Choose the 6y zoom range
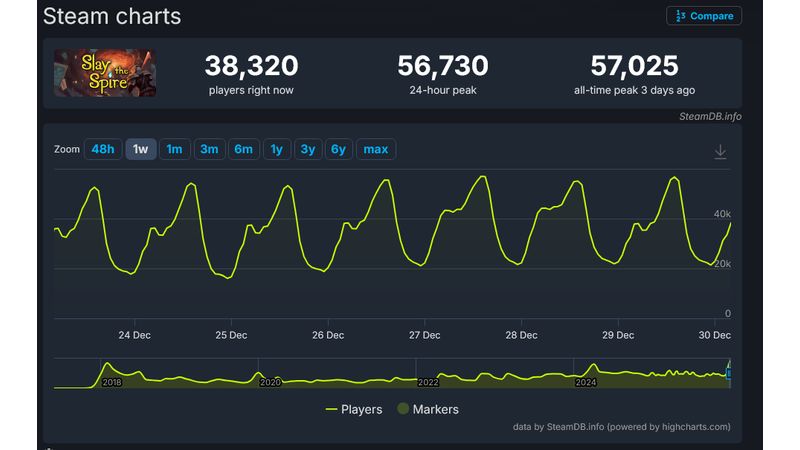The width and height of the screenshot is (800, 450). pos(338,149)
